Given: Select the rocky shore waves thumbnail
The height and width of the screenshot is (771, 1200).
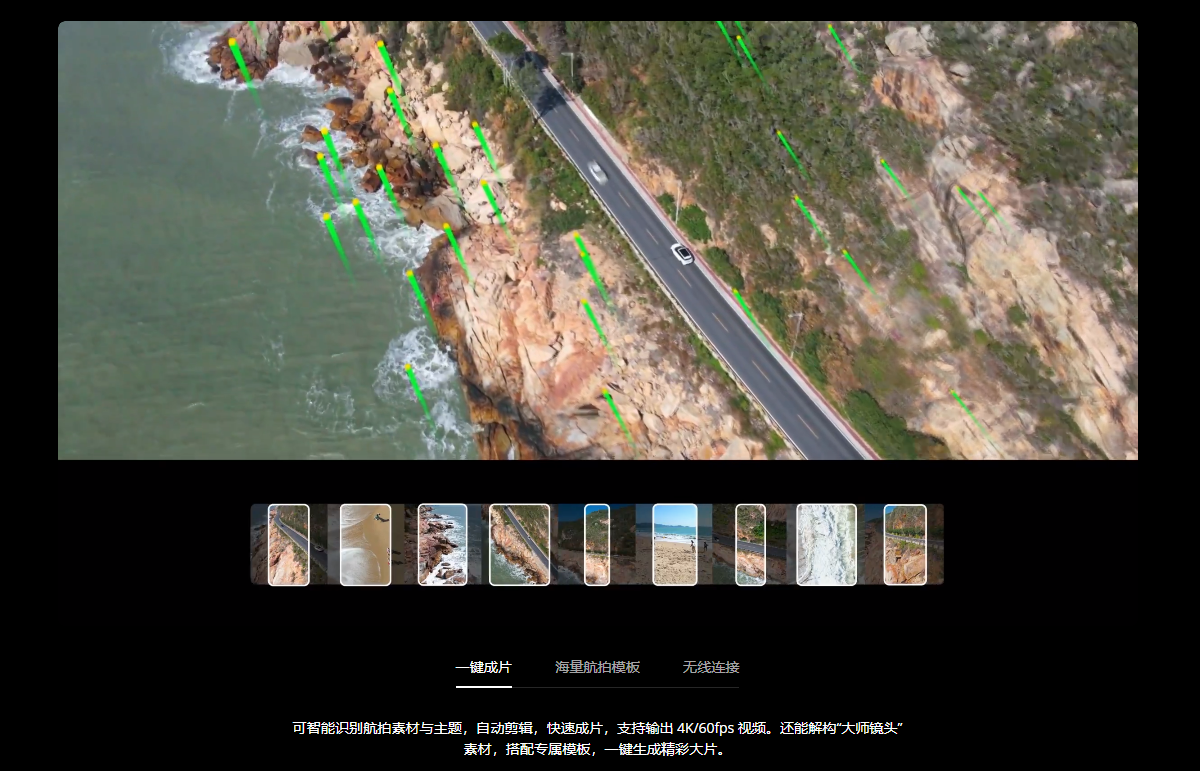Looking at the screenshot, I should (442, 545).
